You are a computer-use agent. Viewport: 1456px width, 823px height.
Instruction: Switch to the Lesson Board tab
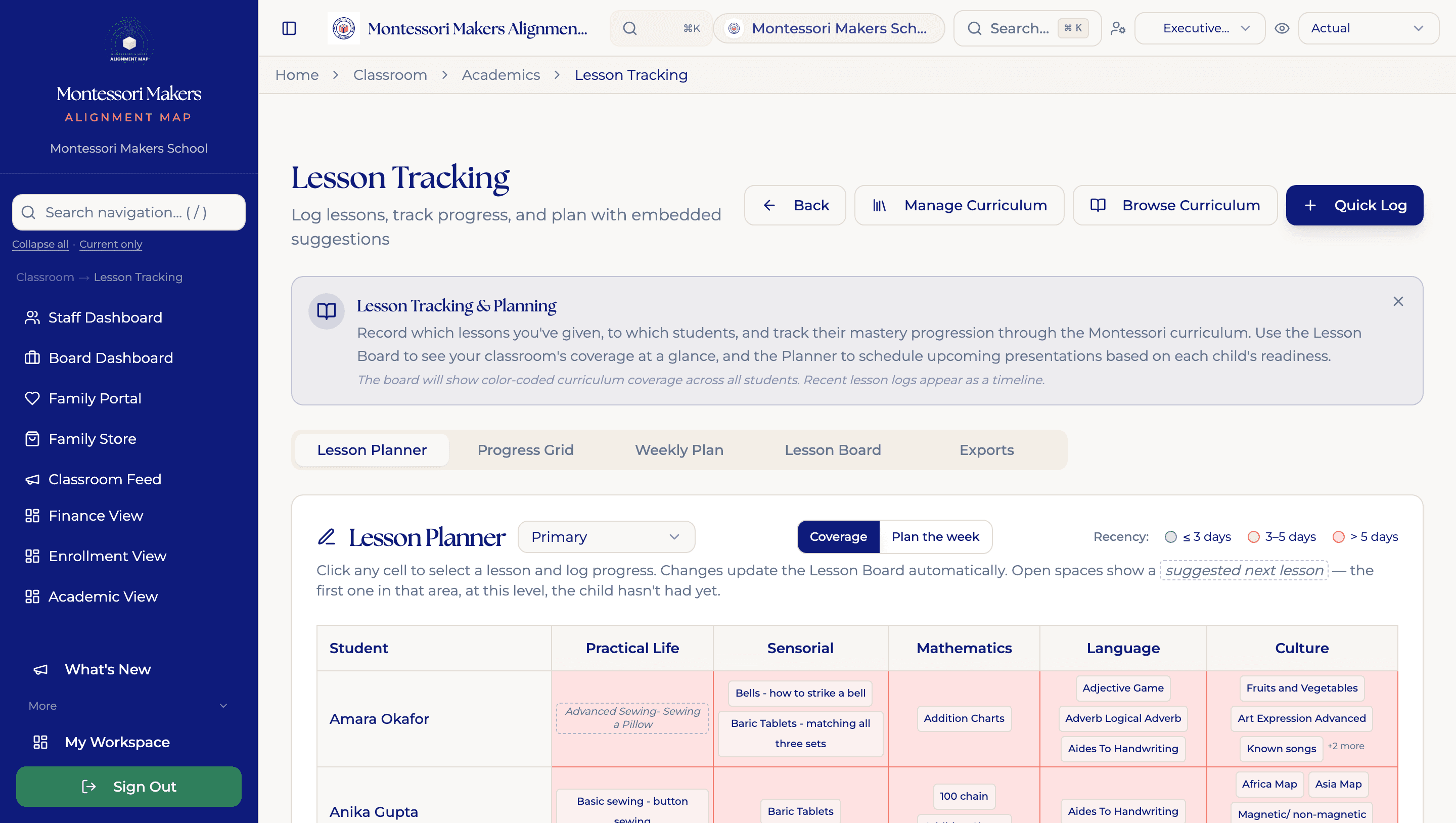[x=833, y=450]
